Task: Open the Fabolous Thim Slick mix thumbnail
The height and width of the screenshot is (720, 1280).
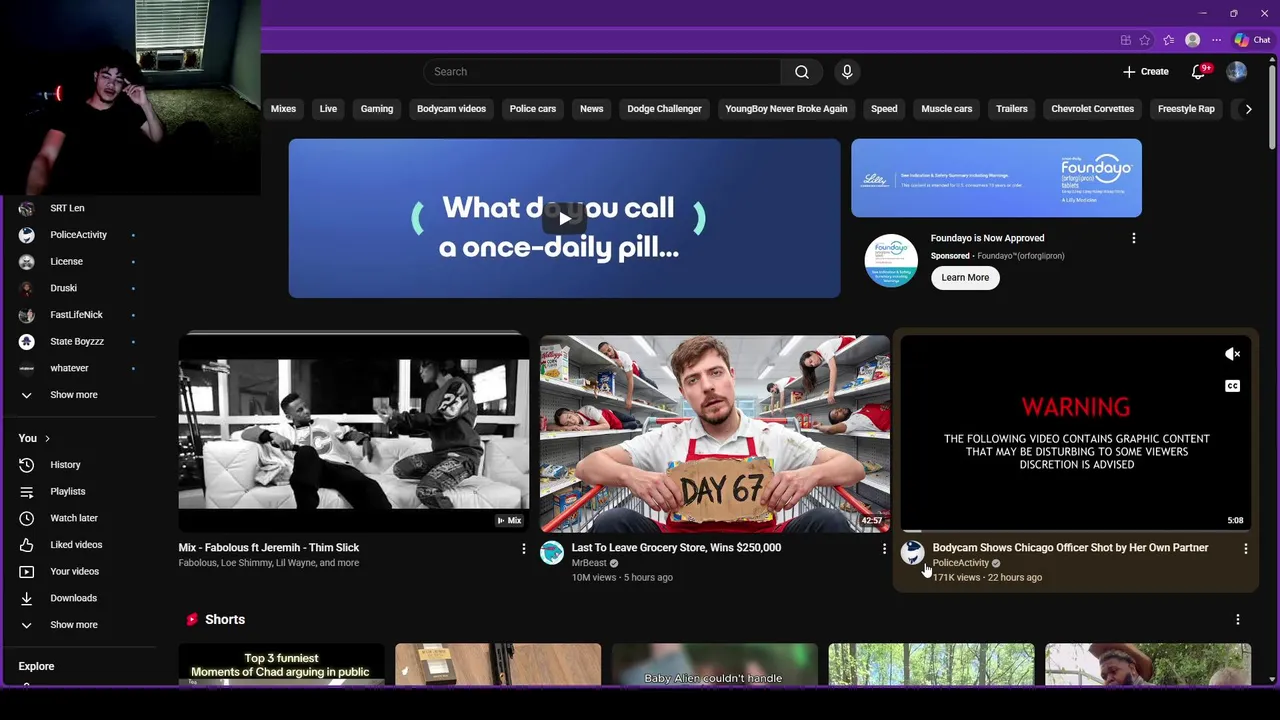Action: point(354,433)
